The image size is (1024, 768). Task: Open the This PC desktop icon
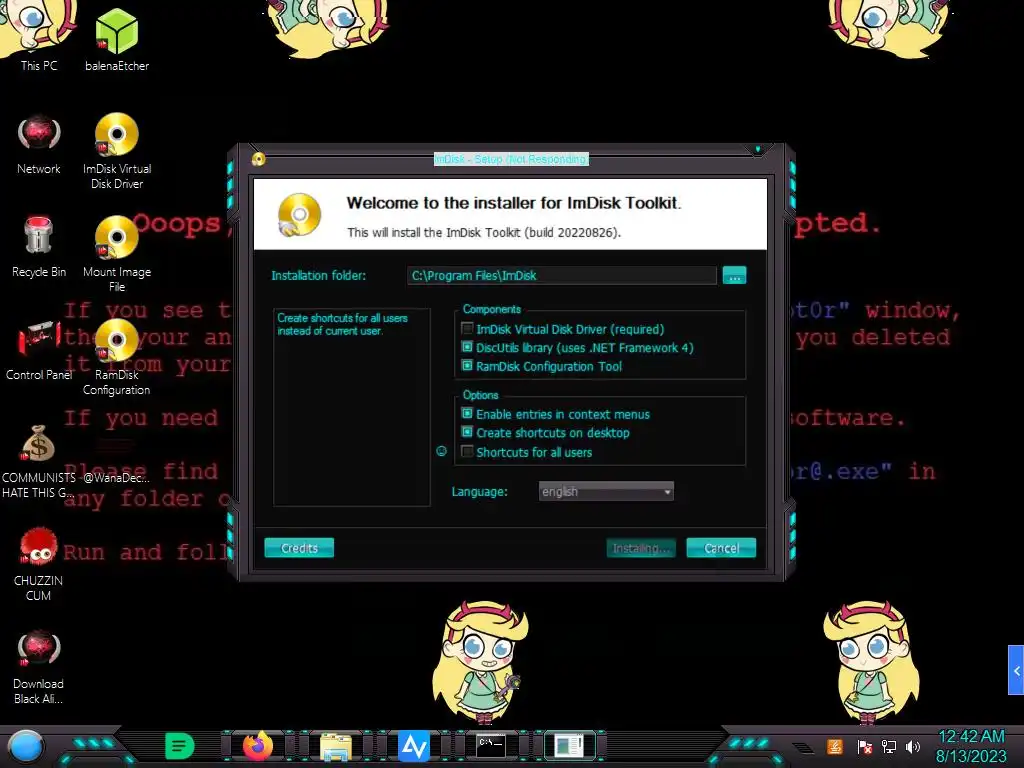click(x=39, y=36)
